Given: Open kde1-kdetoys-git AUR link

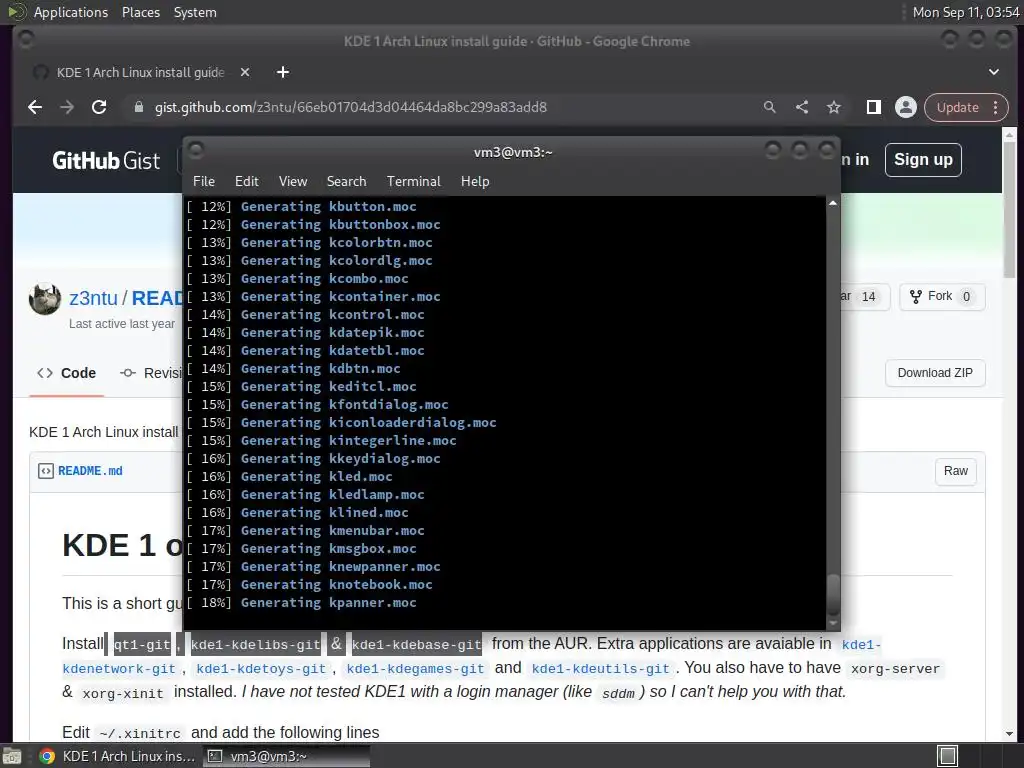Looking at the screenshot, I should 261,669.
